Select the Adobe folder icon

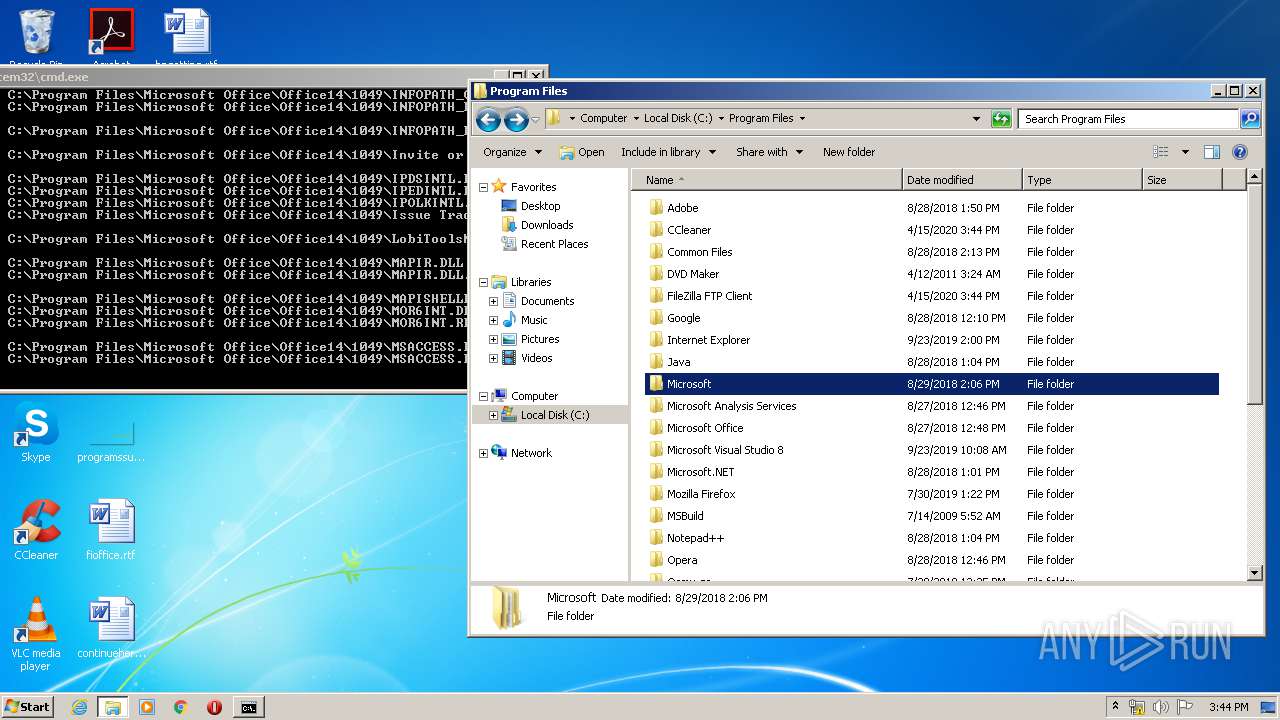click(656, 208)
